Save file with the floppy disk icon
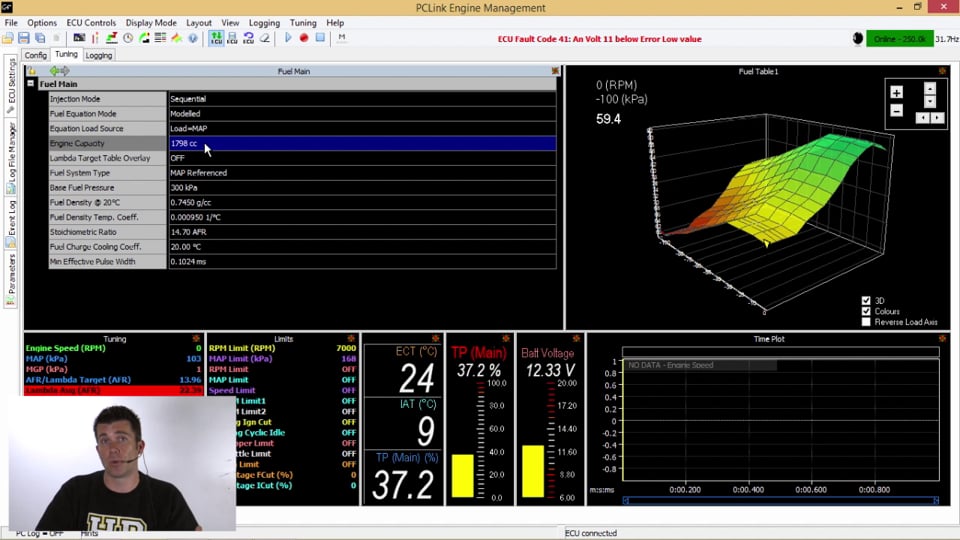This screenshot has width=960, height=540. pos(24,38)
